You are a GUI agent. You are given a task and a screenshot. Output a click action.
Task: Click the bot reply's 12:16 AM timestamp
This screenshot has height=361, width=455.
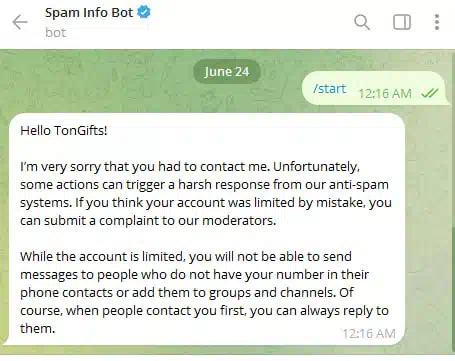369,333
